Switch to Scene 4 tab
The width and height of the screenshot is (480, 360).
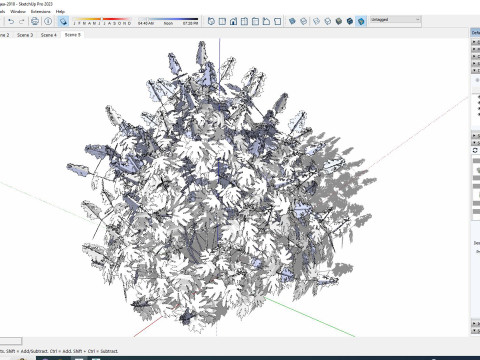[x=49, y=35]
